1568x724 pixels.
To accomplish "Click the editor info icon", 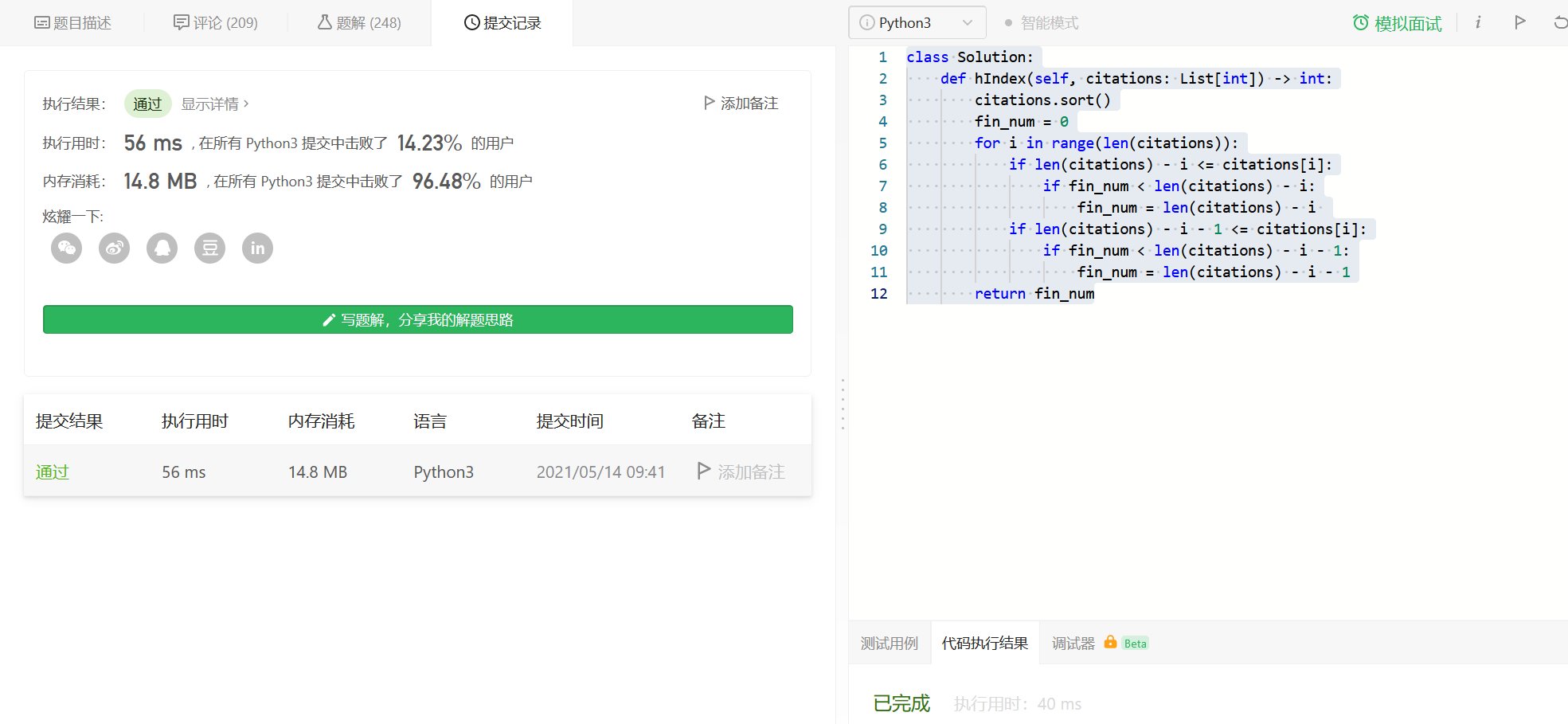I will click(1478, 22).
